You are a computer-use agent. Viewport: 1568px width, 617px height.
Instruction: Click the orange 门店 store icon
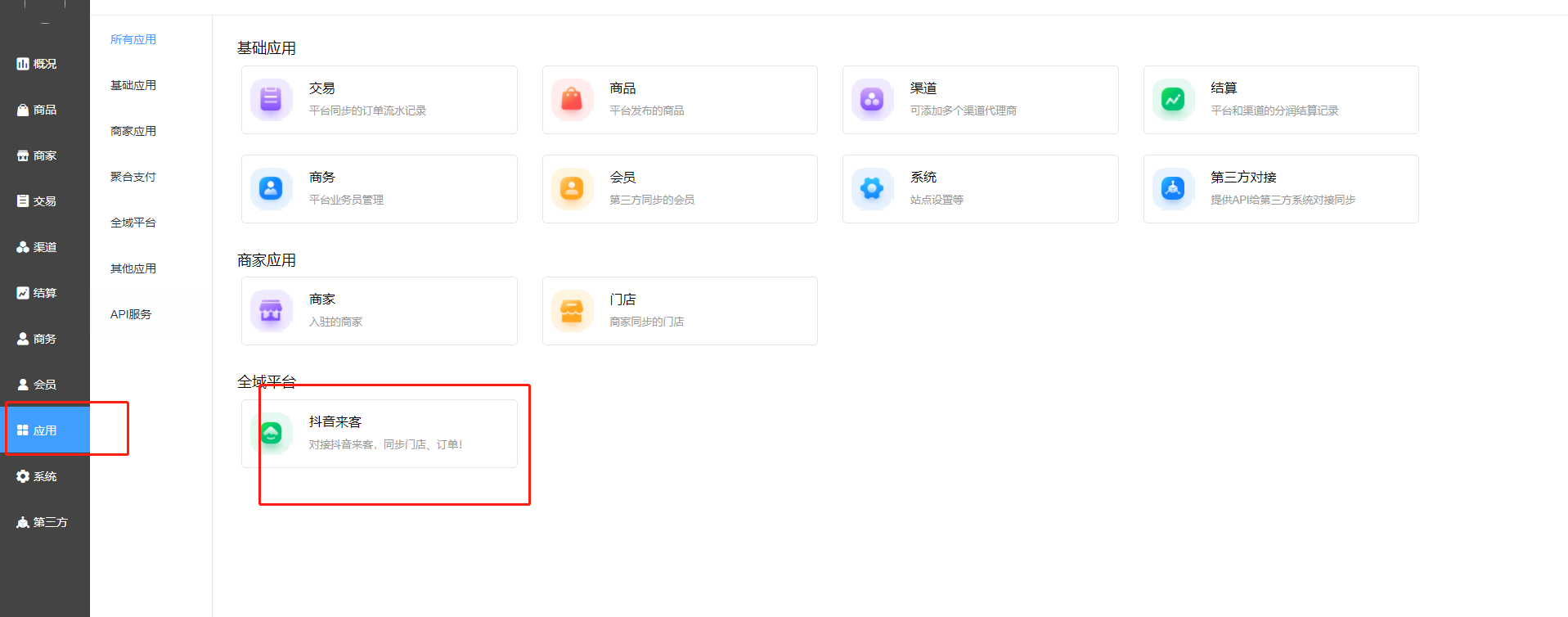(x=572, y=311)
